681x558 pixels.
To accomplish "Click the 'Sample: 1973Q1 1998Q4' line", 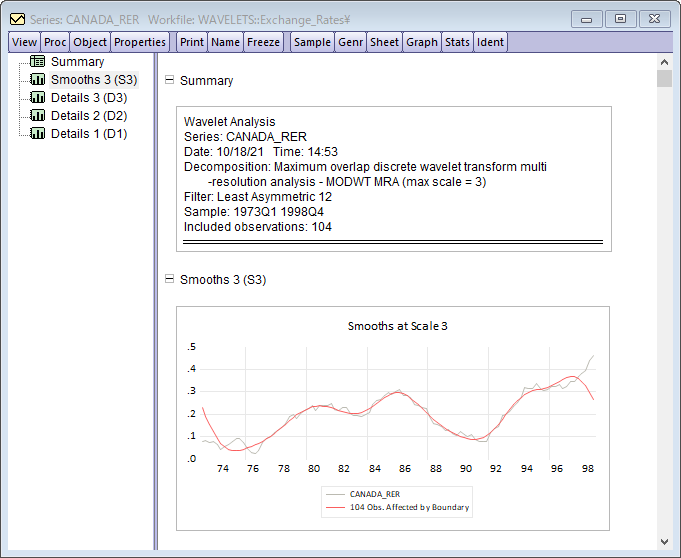I will (254, 211).
